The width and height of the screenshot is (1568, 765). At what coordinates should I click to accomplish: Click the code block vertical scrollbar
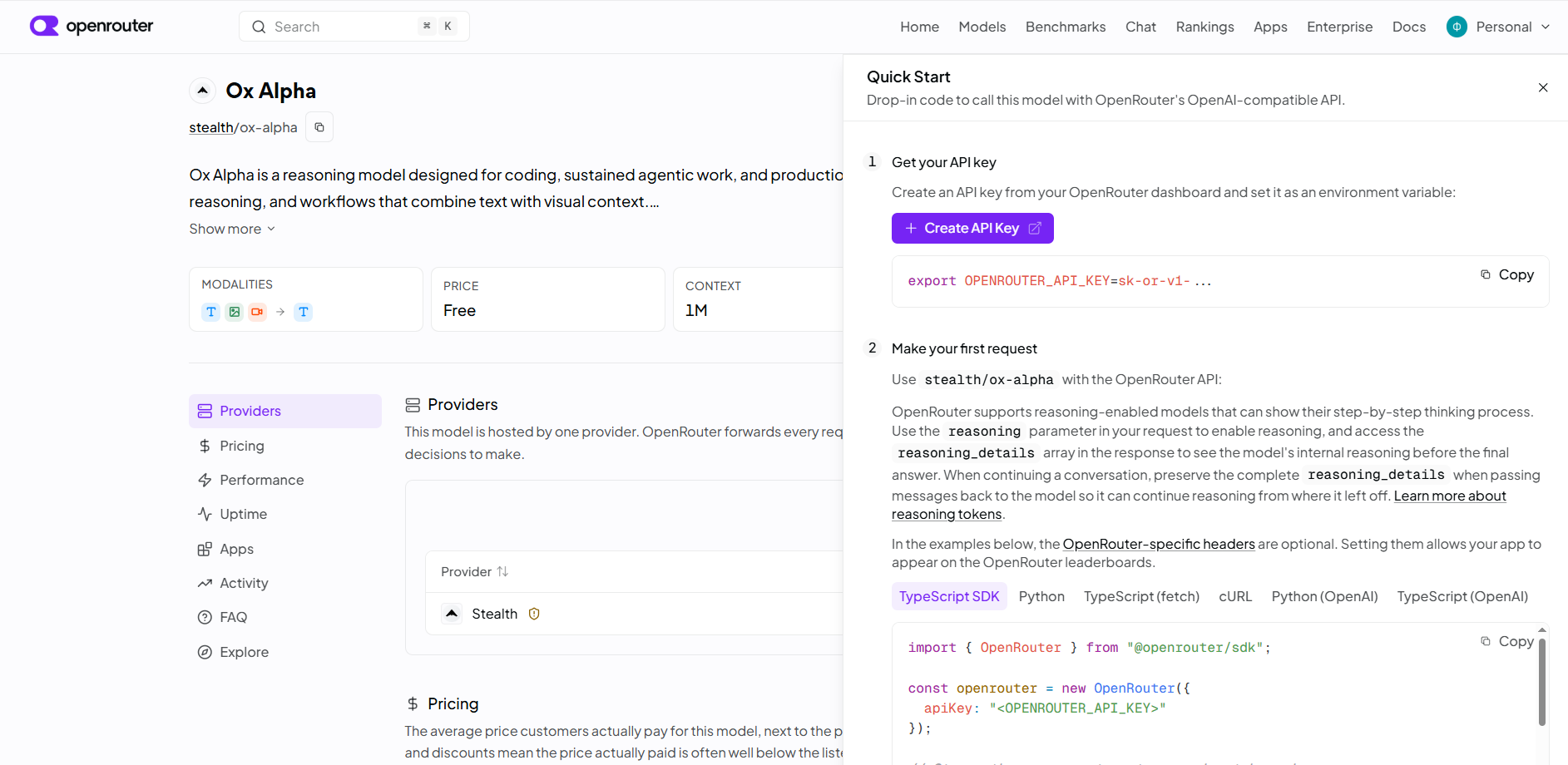pos(1541,682)
